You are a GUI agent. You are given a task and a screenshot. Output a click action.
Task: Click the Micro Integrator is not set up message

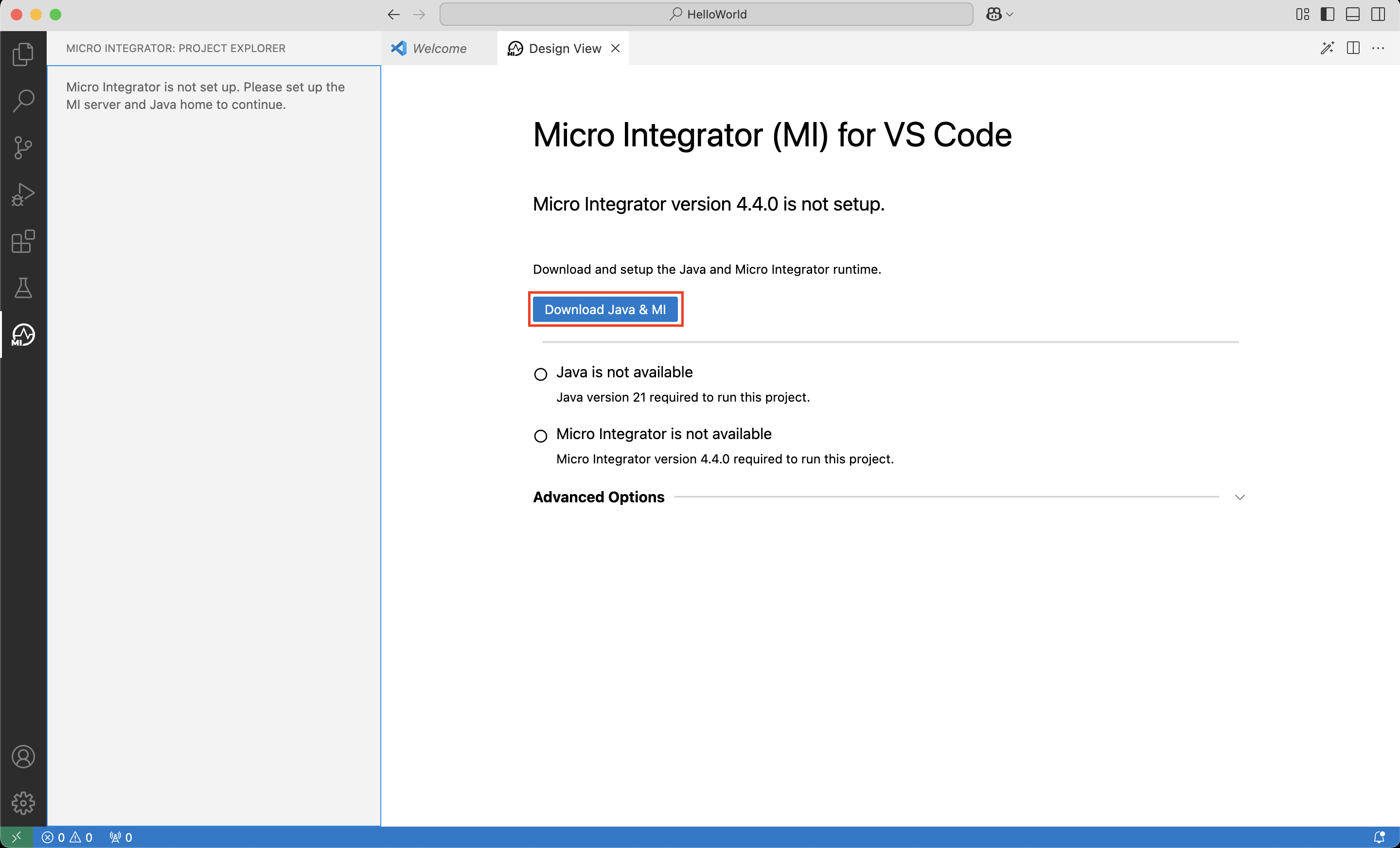(x=205, y=95)
